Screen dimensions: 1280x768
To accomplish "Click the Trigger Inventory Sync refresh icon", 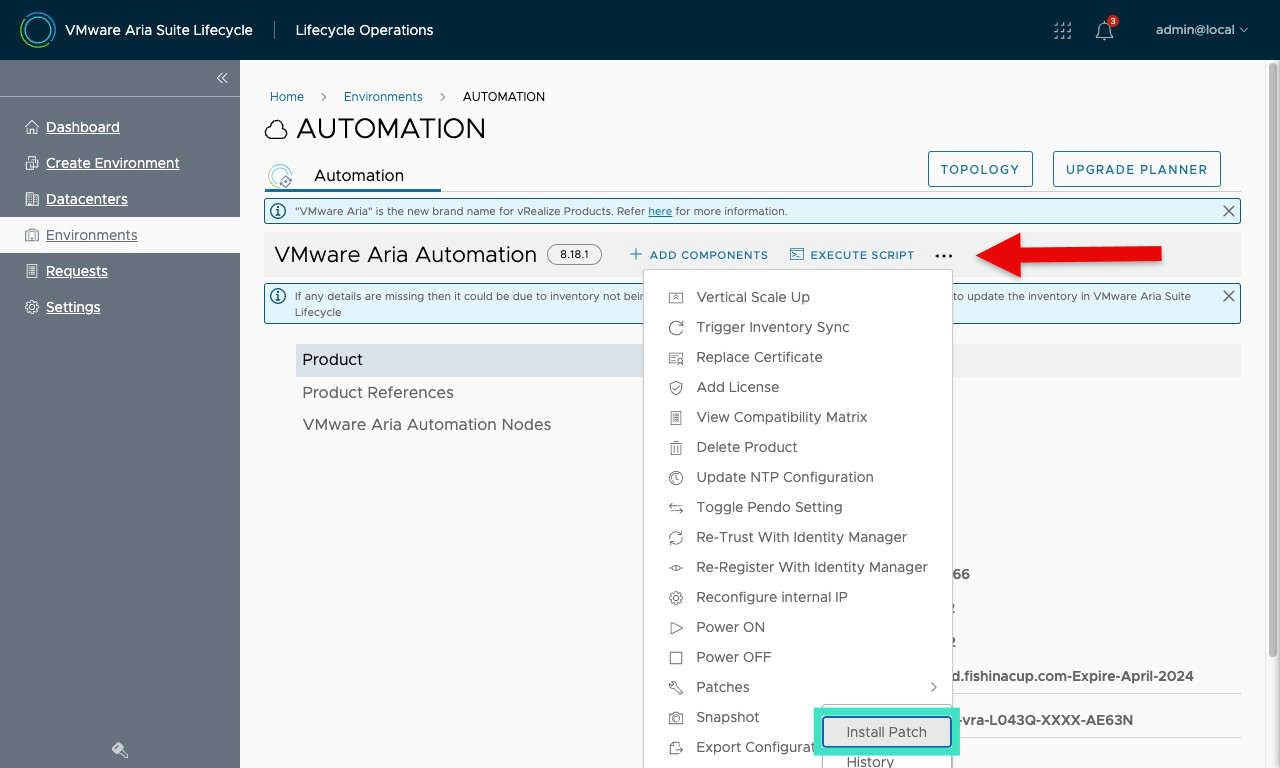I will pyautogui.click(x=676, y=327).
